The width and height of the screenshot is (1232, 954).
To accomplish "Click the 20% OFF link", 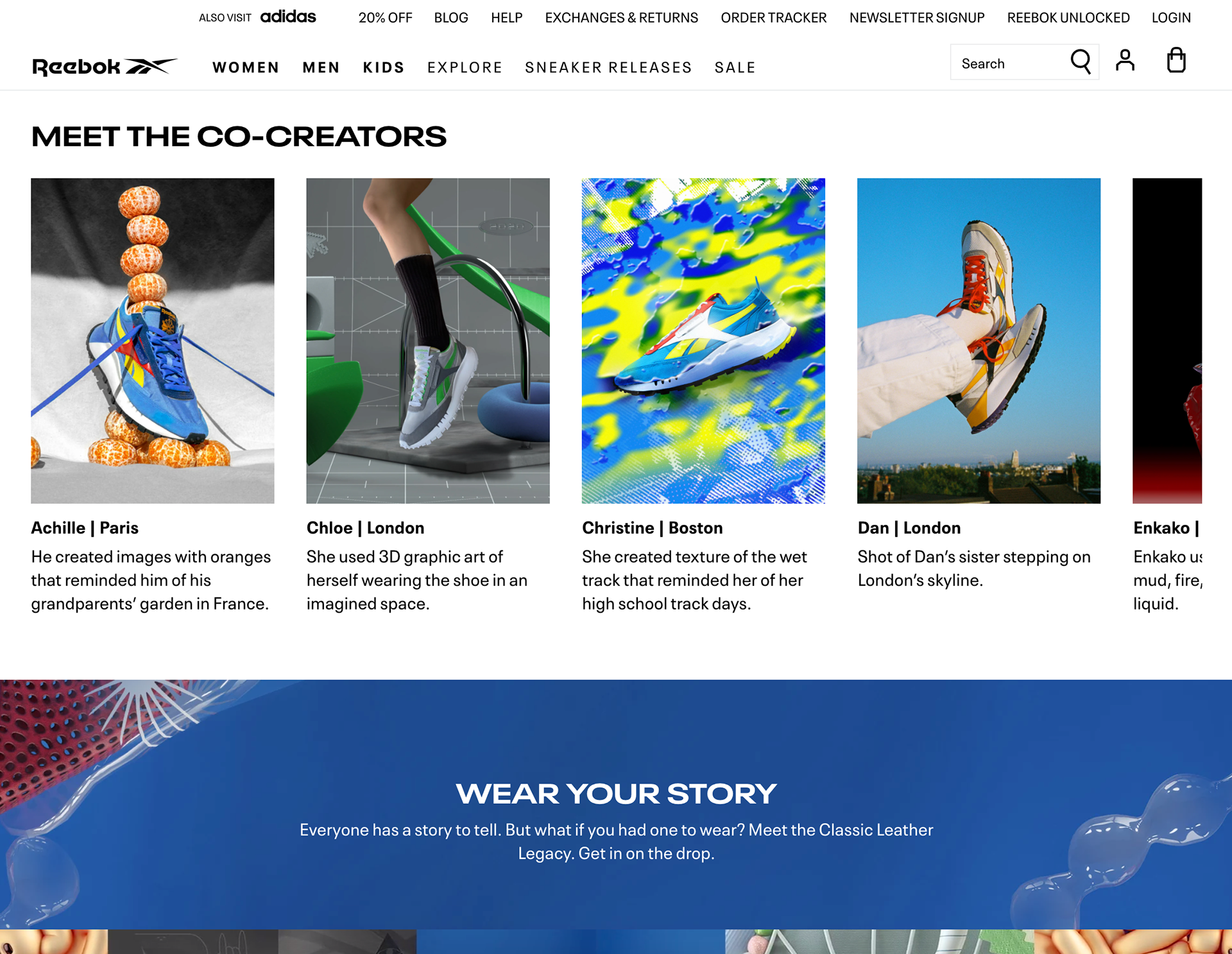I will [x=385, y=18].
